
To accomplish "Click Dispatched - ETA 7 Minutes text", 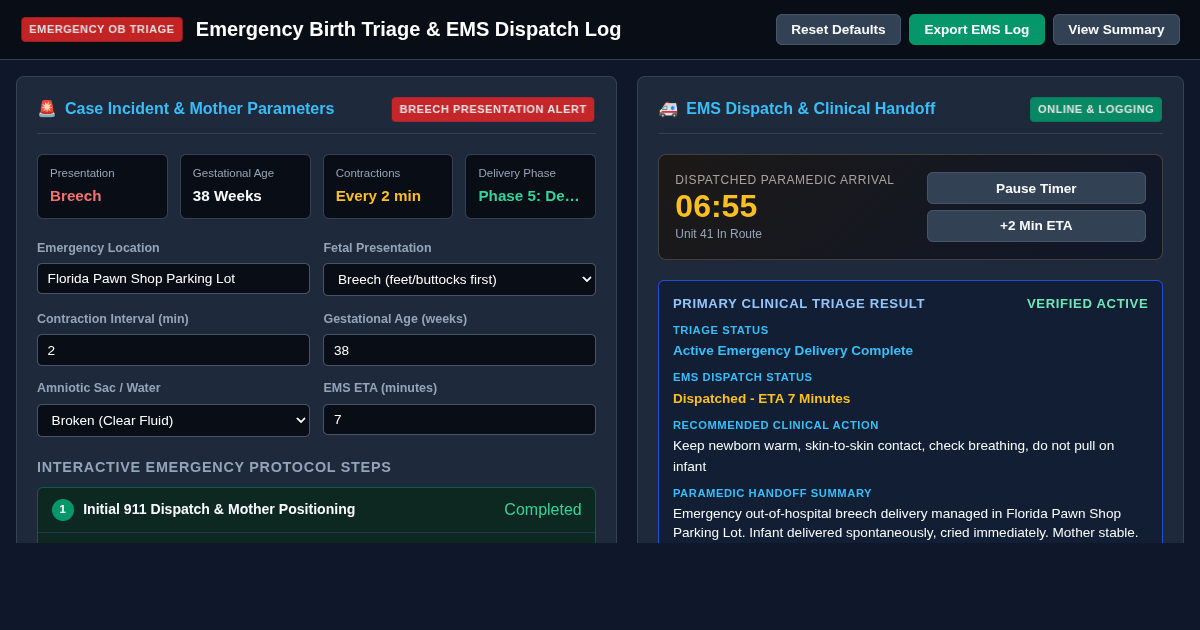I will pyautogui.click(x=762, y=399).
